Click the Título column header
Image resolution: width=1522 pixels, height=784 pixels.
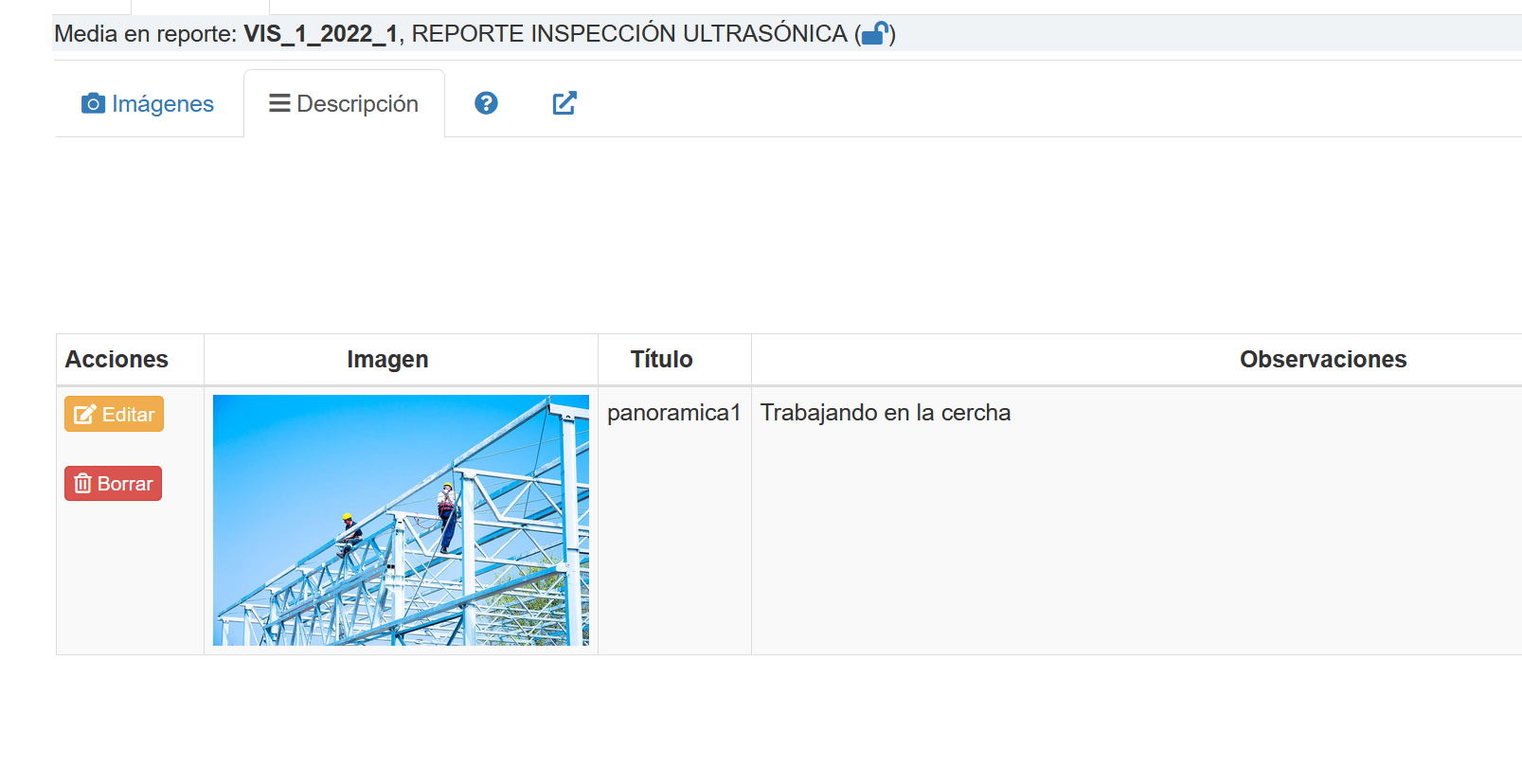tap(661, 360)
